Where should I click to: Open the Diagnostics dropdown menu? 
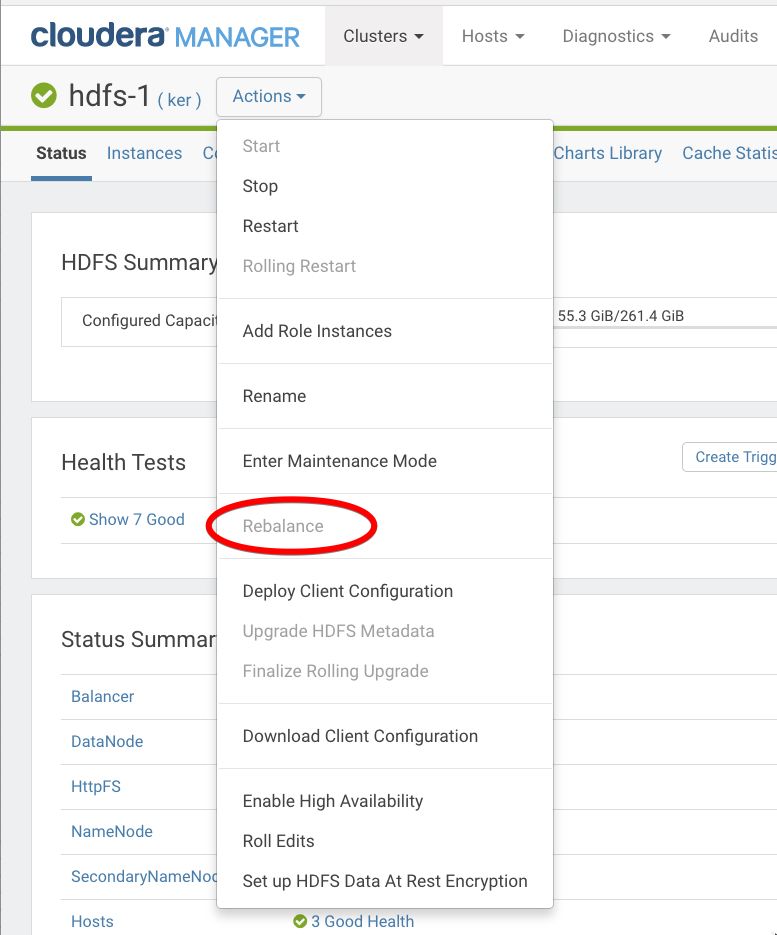(616, 36)
